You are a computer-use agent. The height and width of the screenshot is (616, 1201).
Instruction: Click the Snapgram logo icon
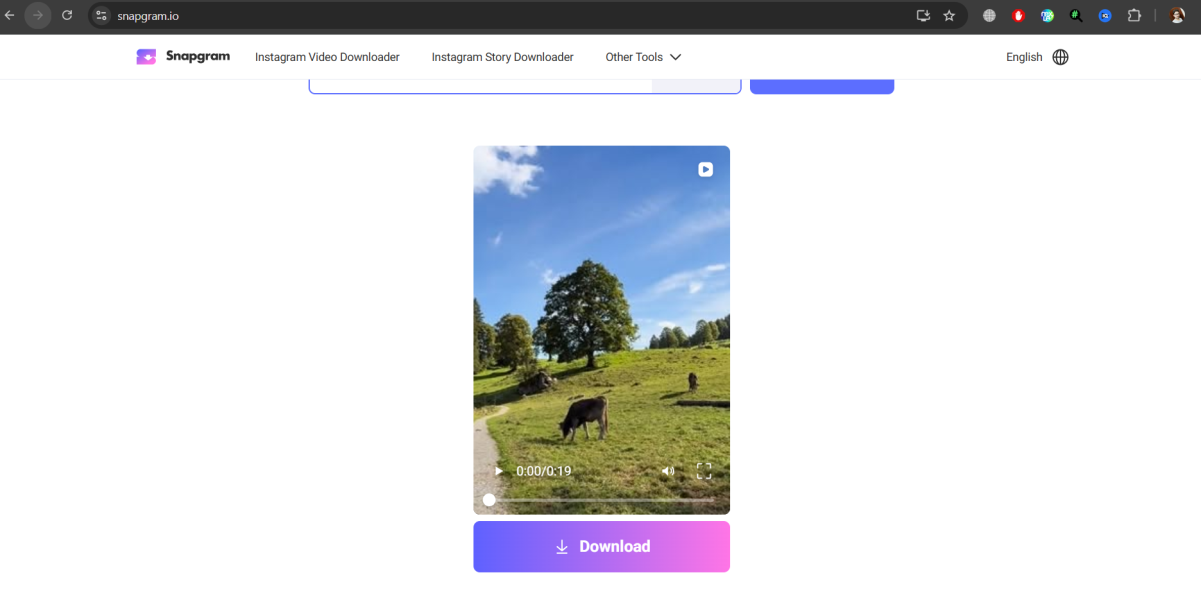coord(146,57)
